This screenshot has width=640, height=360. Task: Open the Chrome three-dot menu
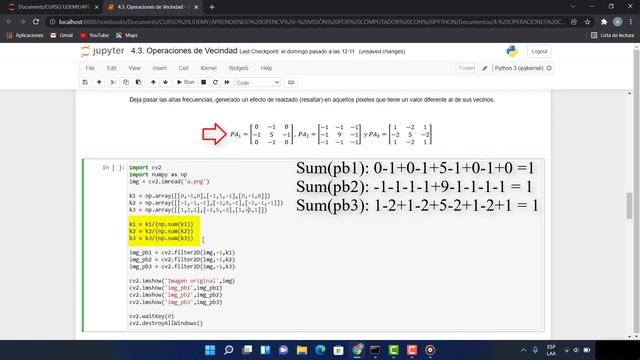coord(631,22)
